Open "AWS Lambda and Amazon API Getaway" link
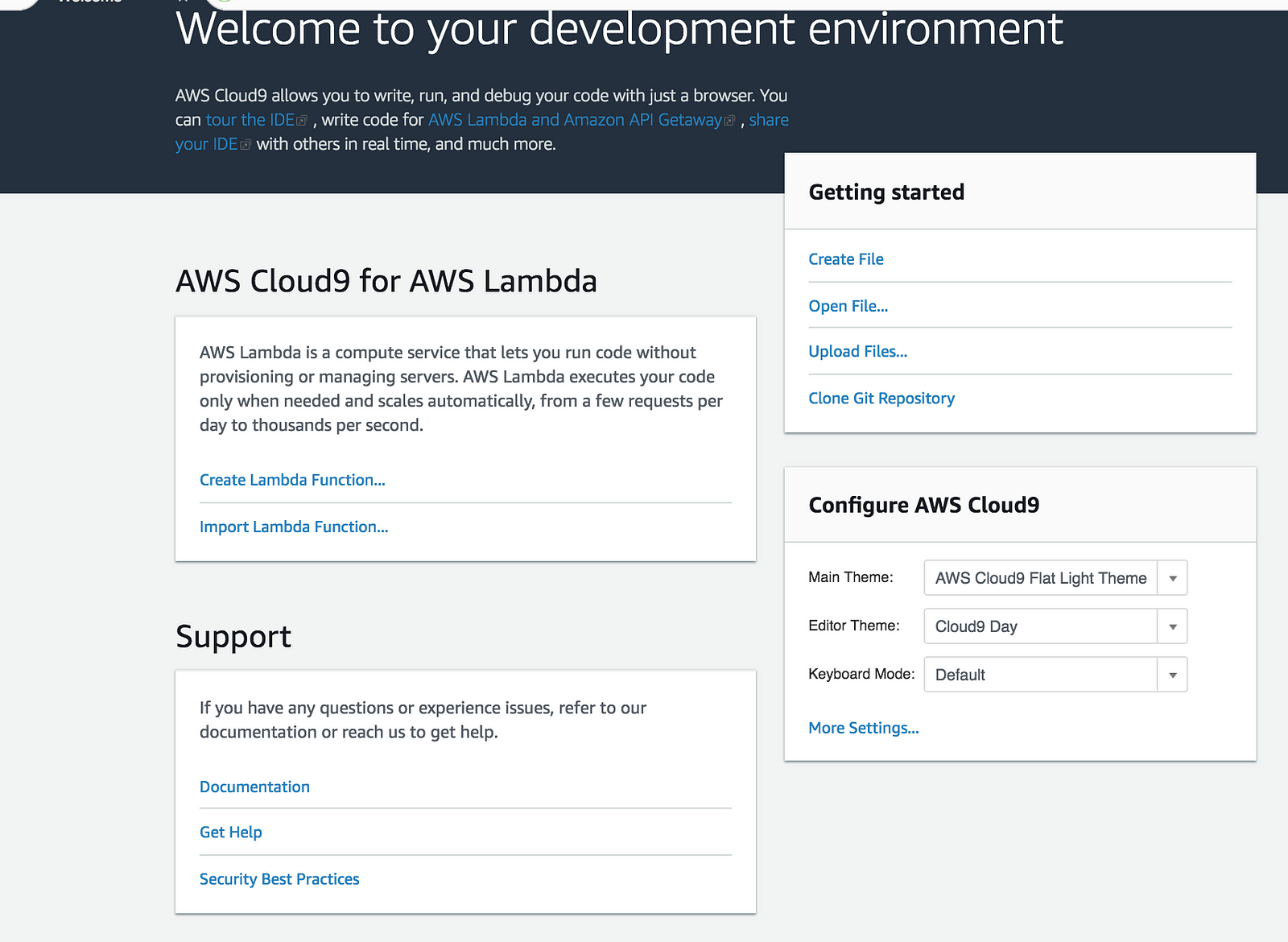 pyautogui.click(x=575, y=120)
